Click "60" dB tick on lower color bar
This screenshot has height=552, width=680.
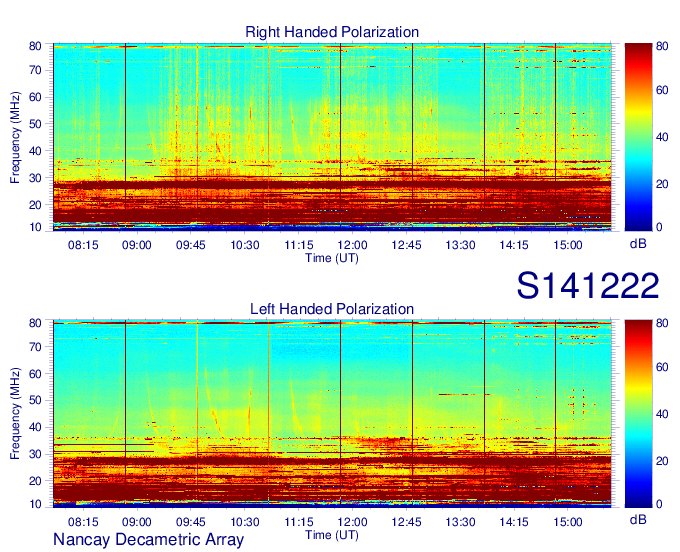point(662,367)
